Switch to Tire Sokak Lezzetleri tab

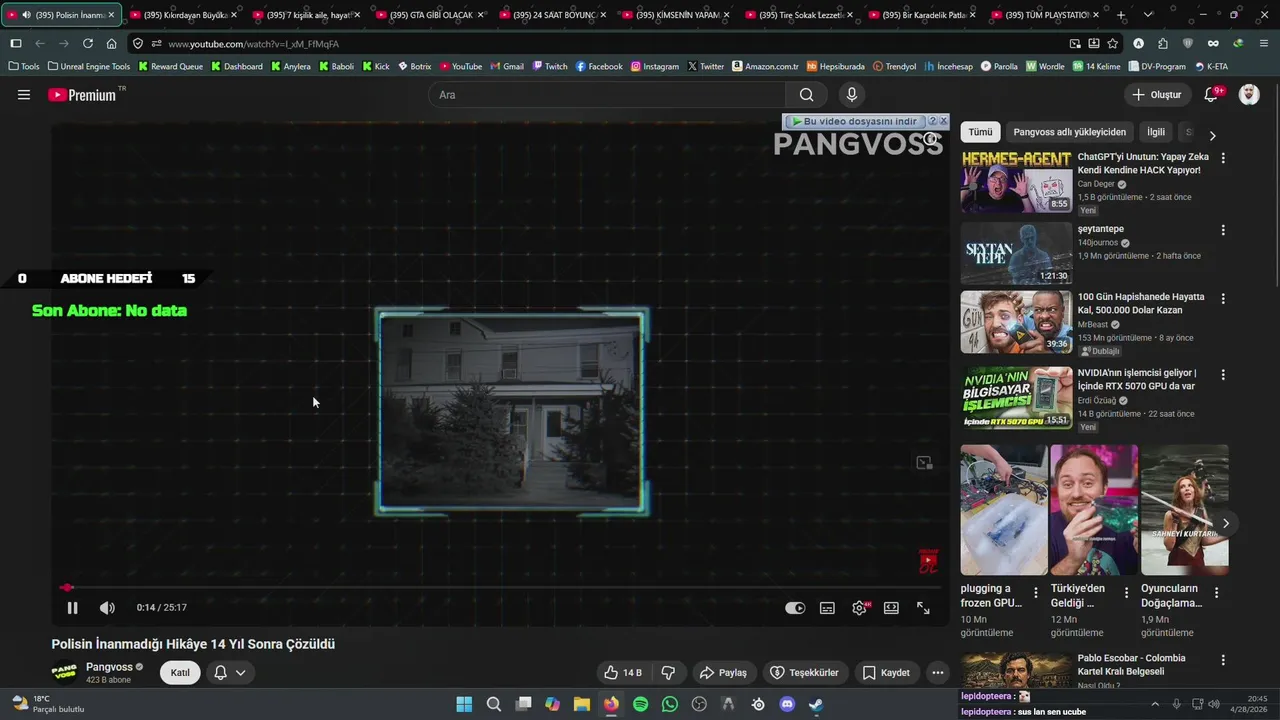pos(799,15)
